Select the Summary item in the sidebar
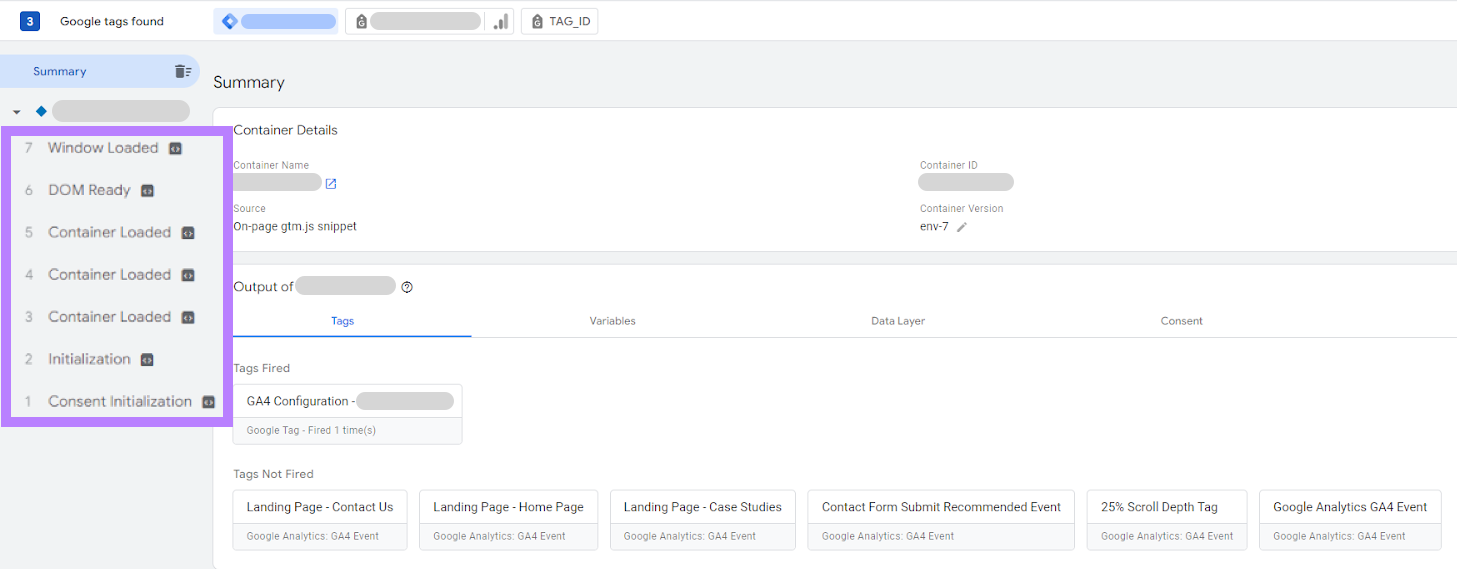The height and width of the screenshot is (569, 1457). pyautogui.click(x=60, y=71)
